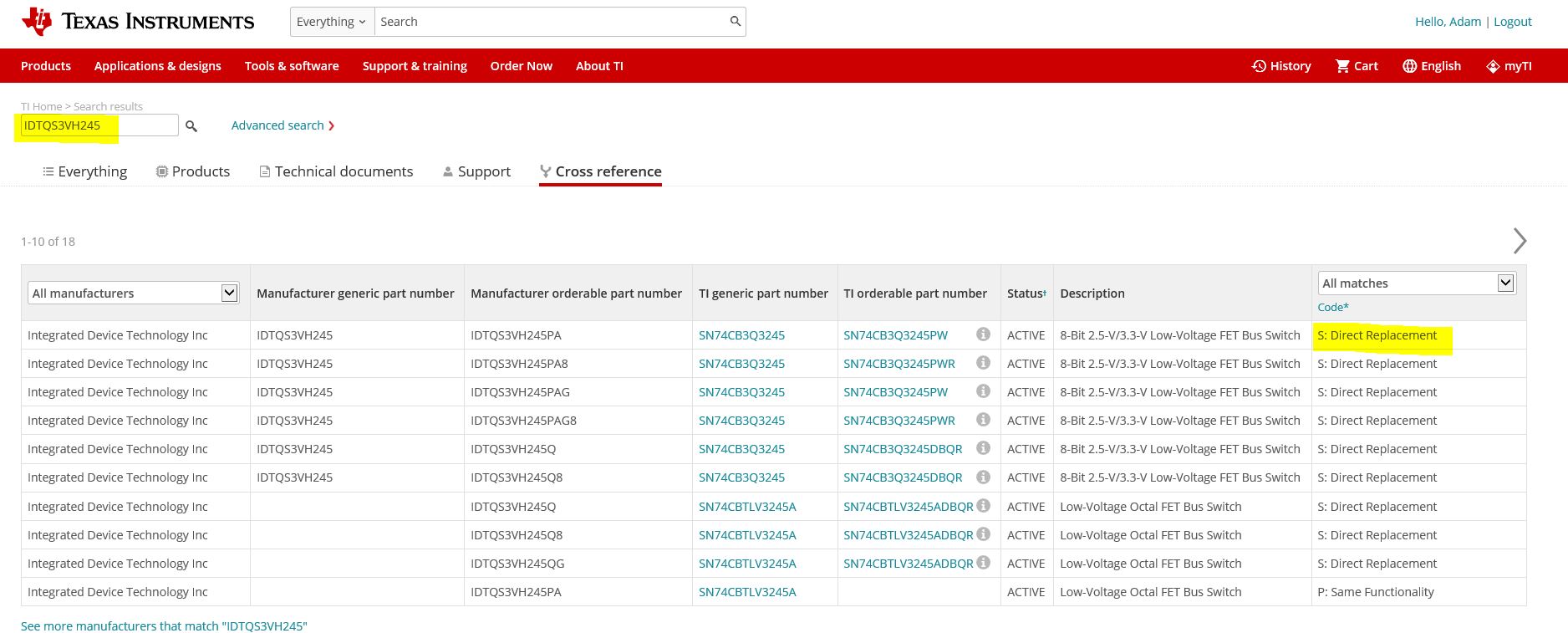
Task: Click the TI generic part number header
Action: [763, 294]
